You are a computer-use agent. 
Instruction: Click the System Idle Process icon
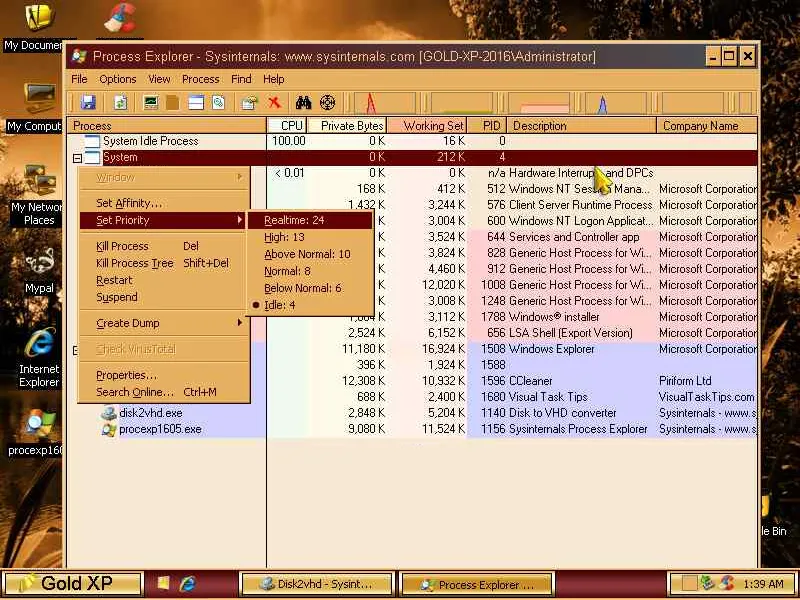coord(92,141)
